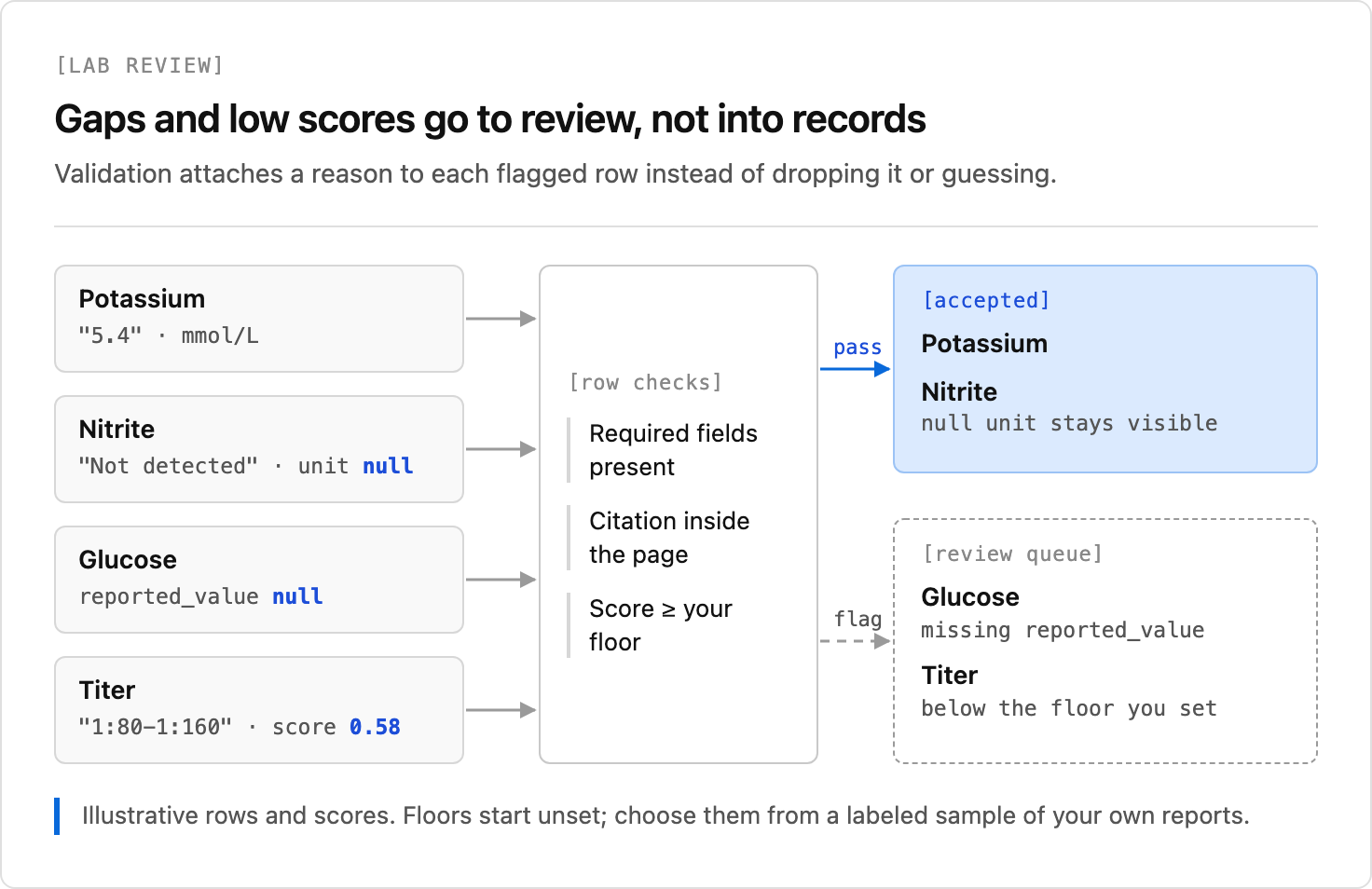
Task: Click 'null unit stays visible' note
Action: point(1069,423)
